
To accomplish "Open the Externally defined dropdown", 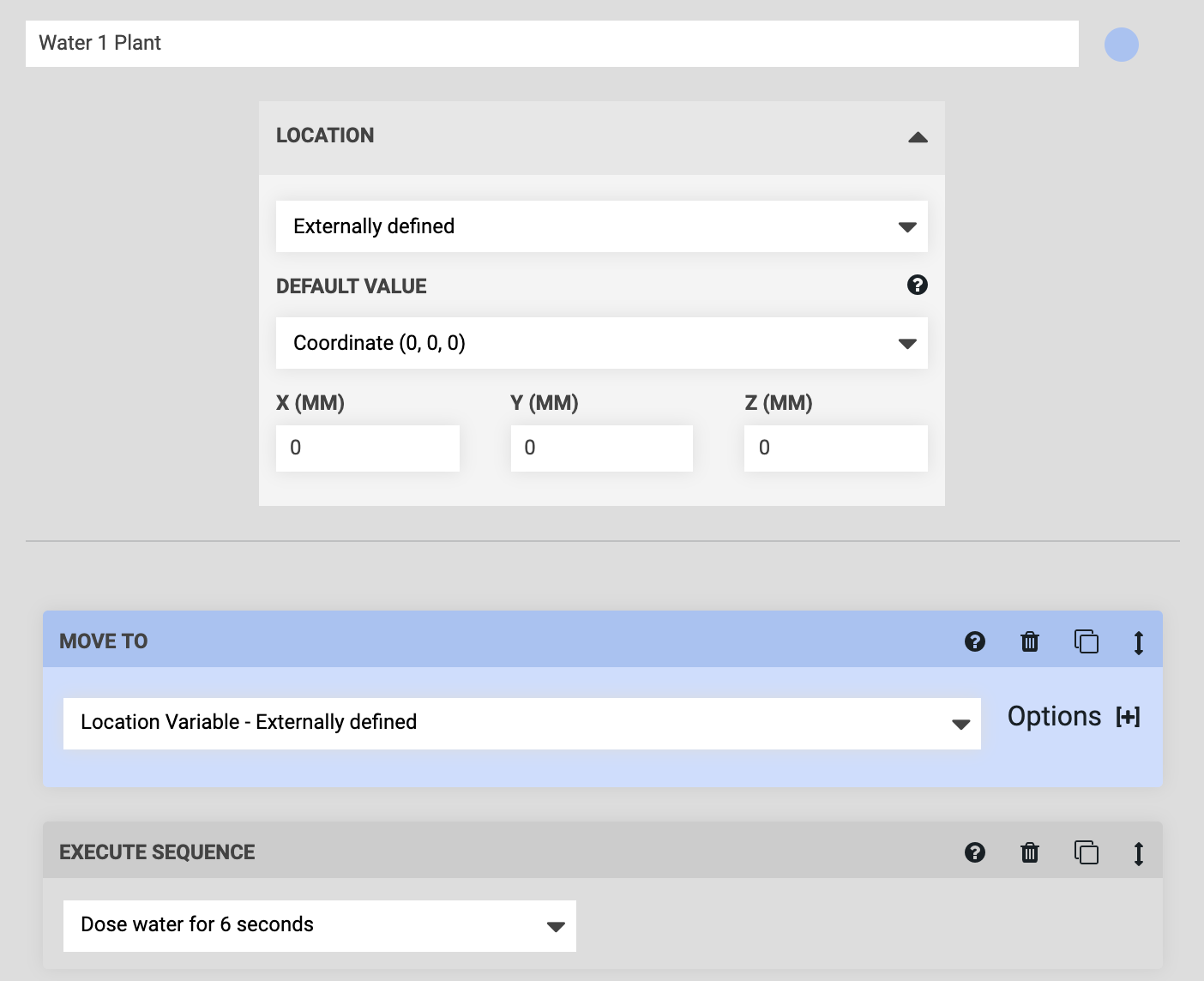I will pos(601,226).
